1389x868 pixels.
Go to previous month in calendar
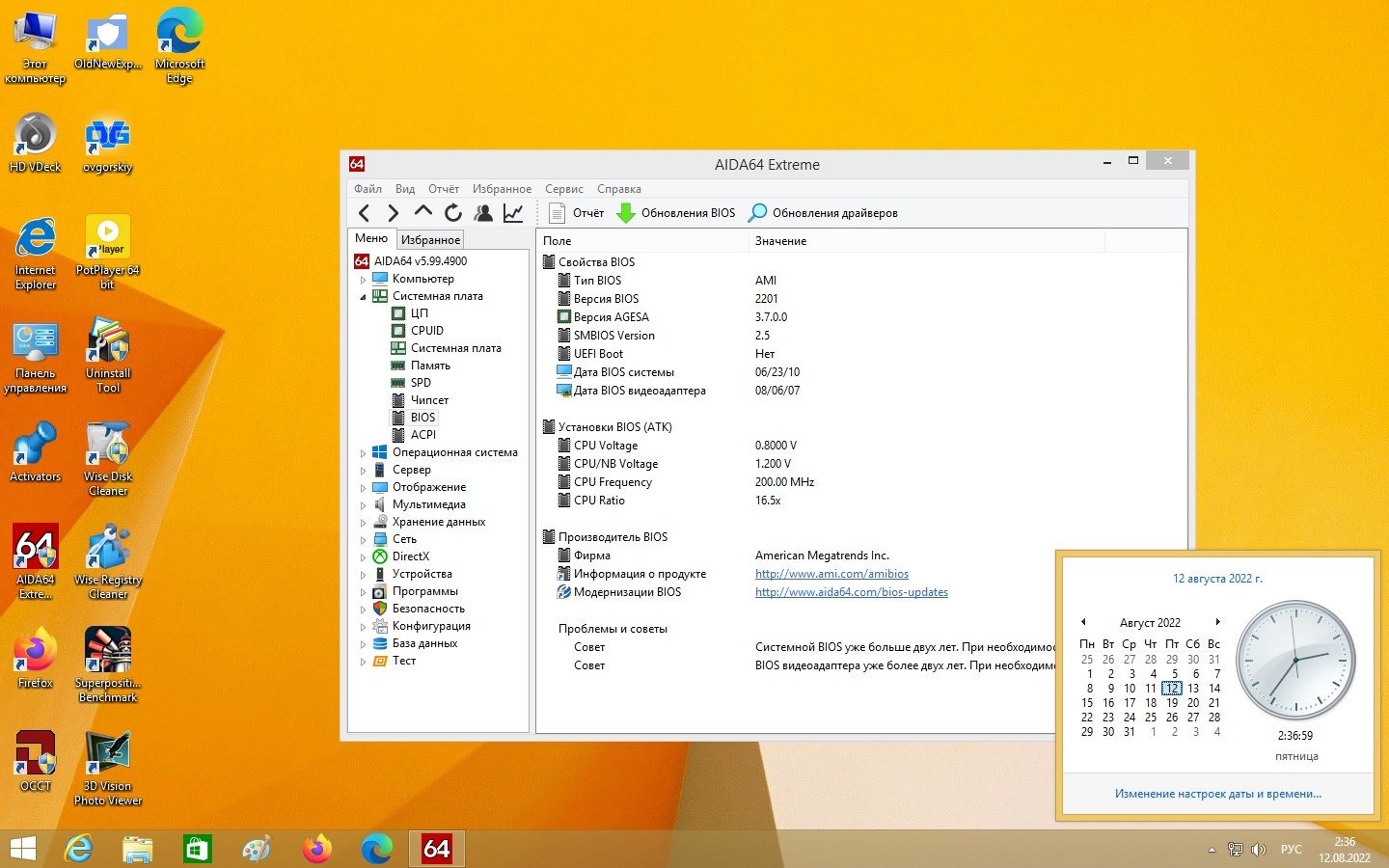point(1083,622)
